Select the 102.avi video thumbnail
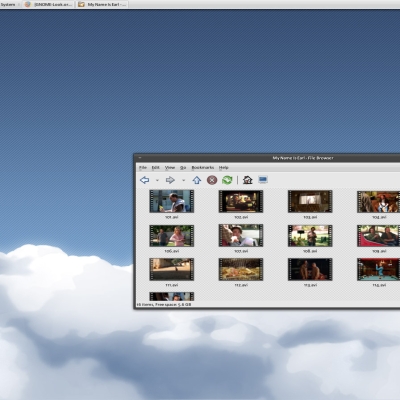 [241, 201]
